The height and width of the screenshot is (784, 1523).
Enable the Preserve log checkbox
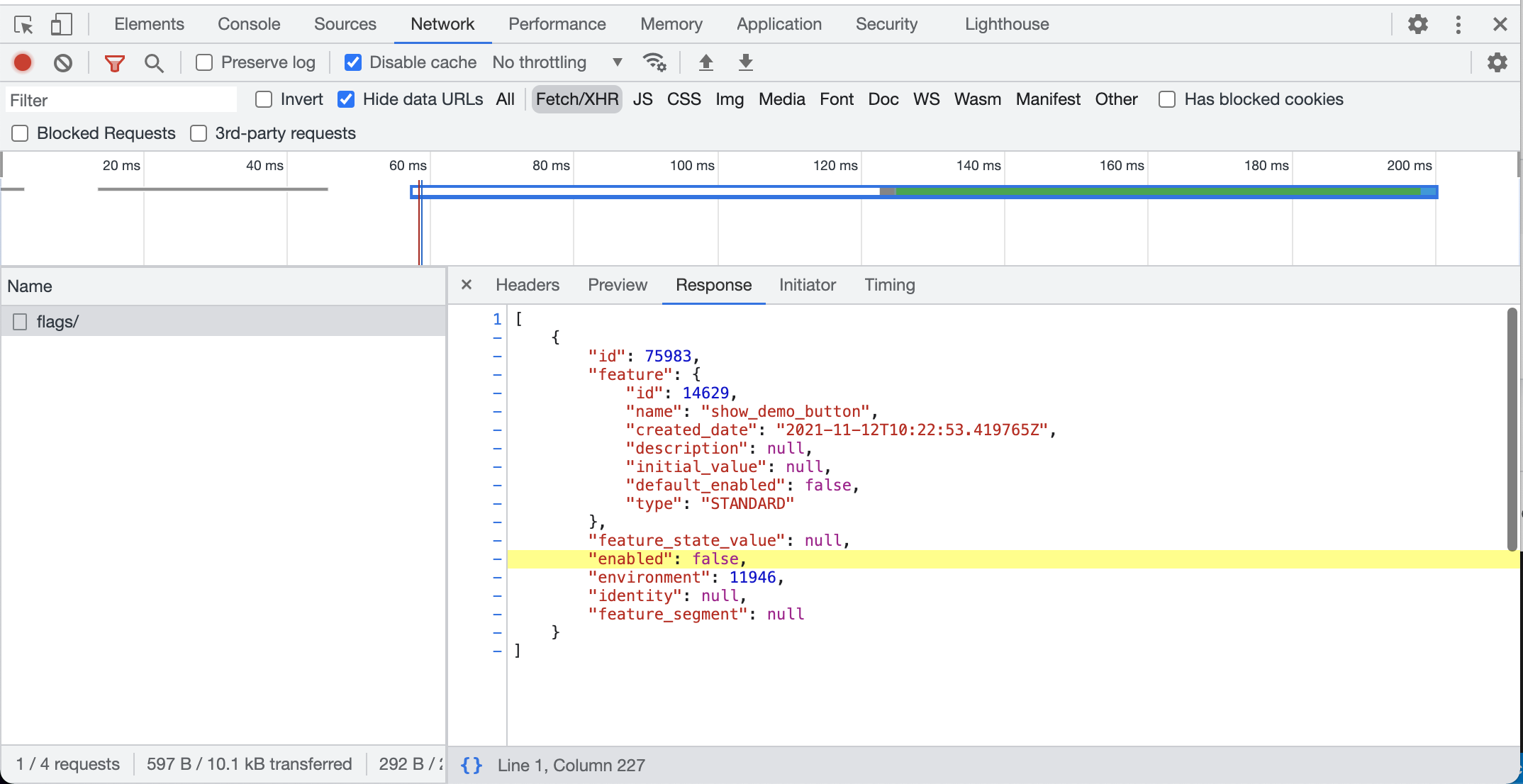(x=204, y=62)
